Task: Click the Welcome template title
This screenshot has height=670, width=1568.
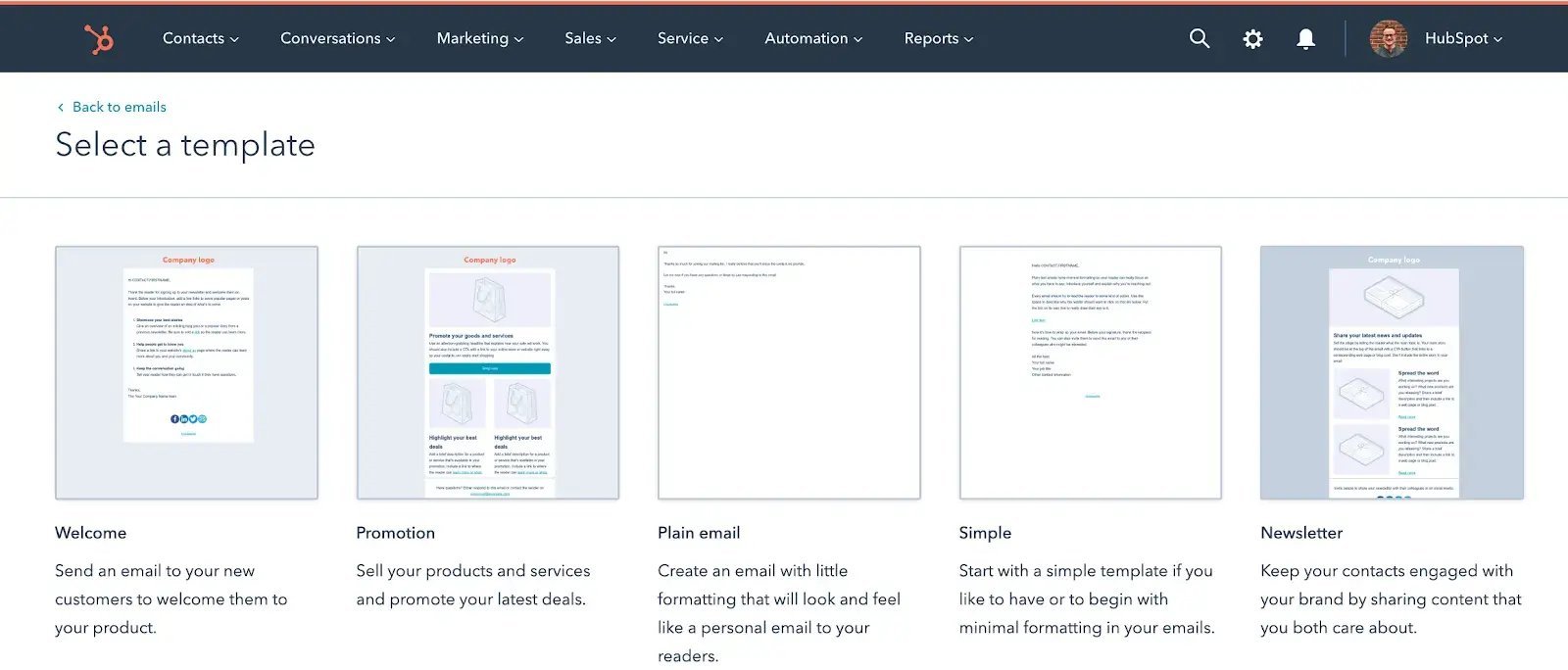Action: point(91,533)
